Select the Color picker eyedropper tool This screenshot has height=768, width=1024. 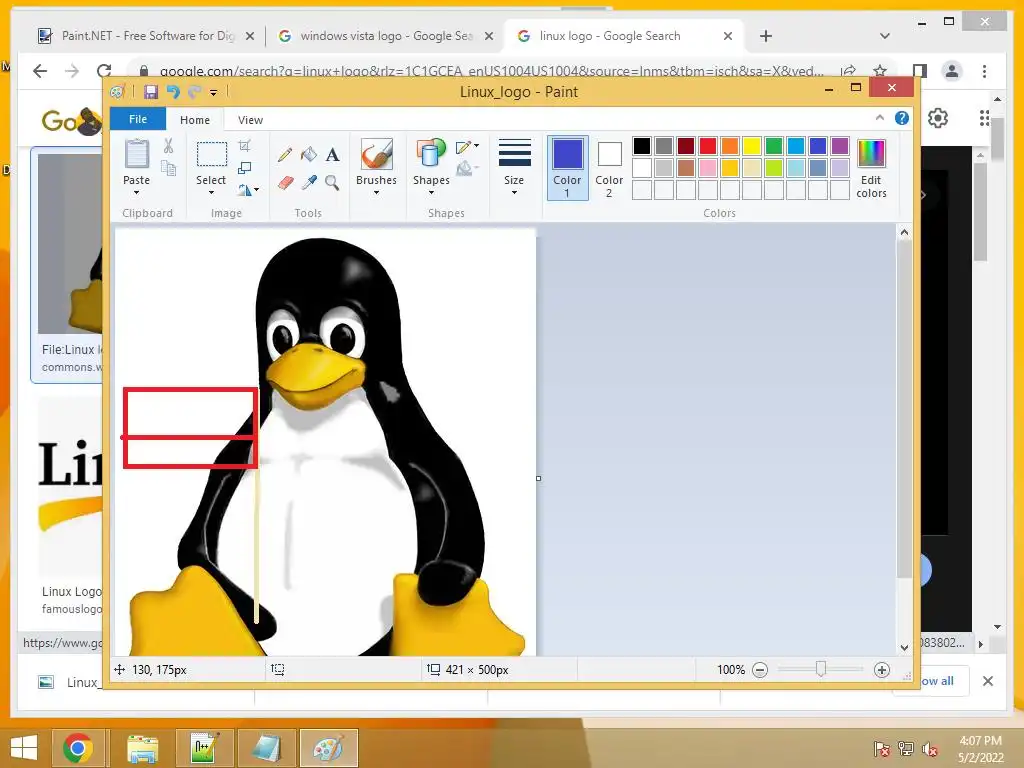(308, 182)
